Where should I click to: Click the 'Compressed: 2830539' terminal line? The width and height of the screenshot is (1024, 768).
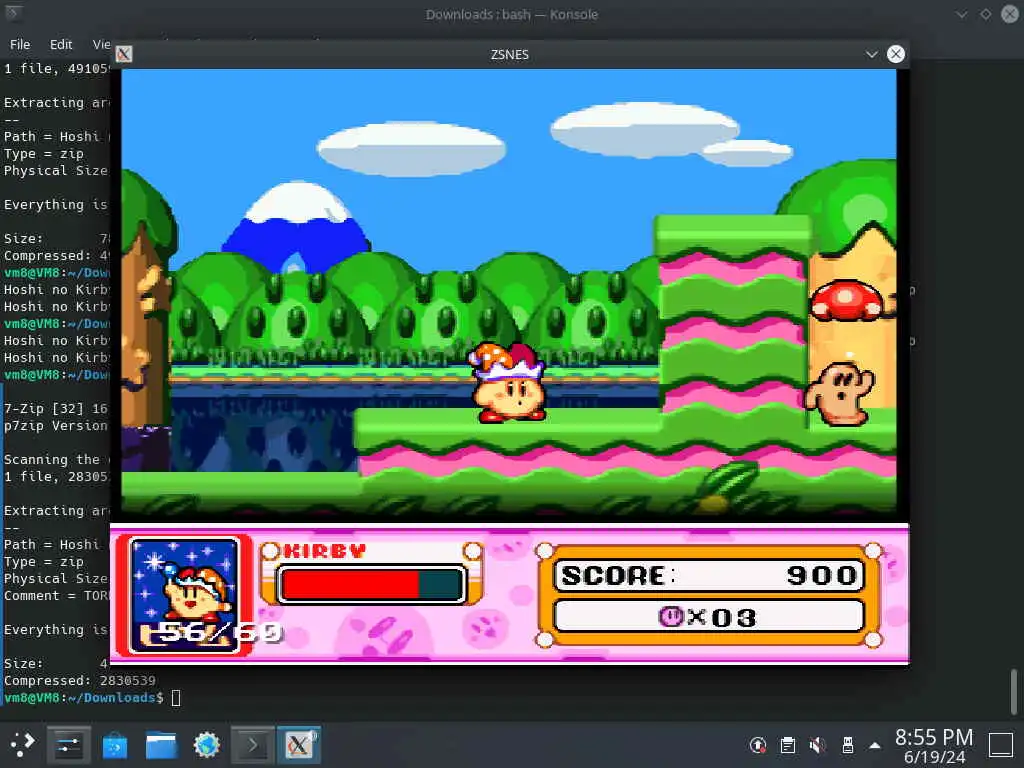80,680
